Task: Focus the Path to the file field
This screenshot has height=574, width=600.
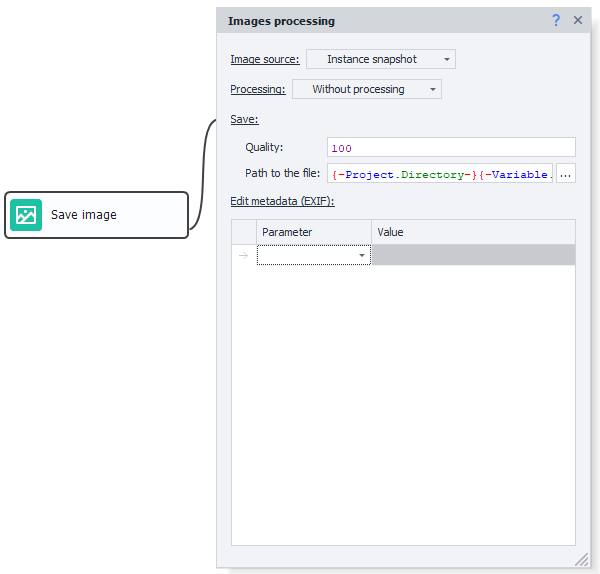Action: tap(440, 174)
